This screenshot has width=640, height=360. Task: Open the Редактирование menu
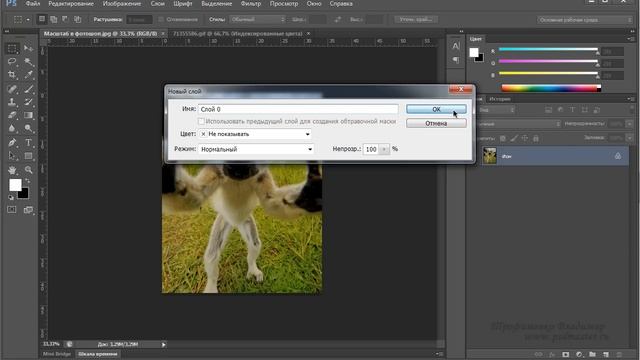coord(71,4)
